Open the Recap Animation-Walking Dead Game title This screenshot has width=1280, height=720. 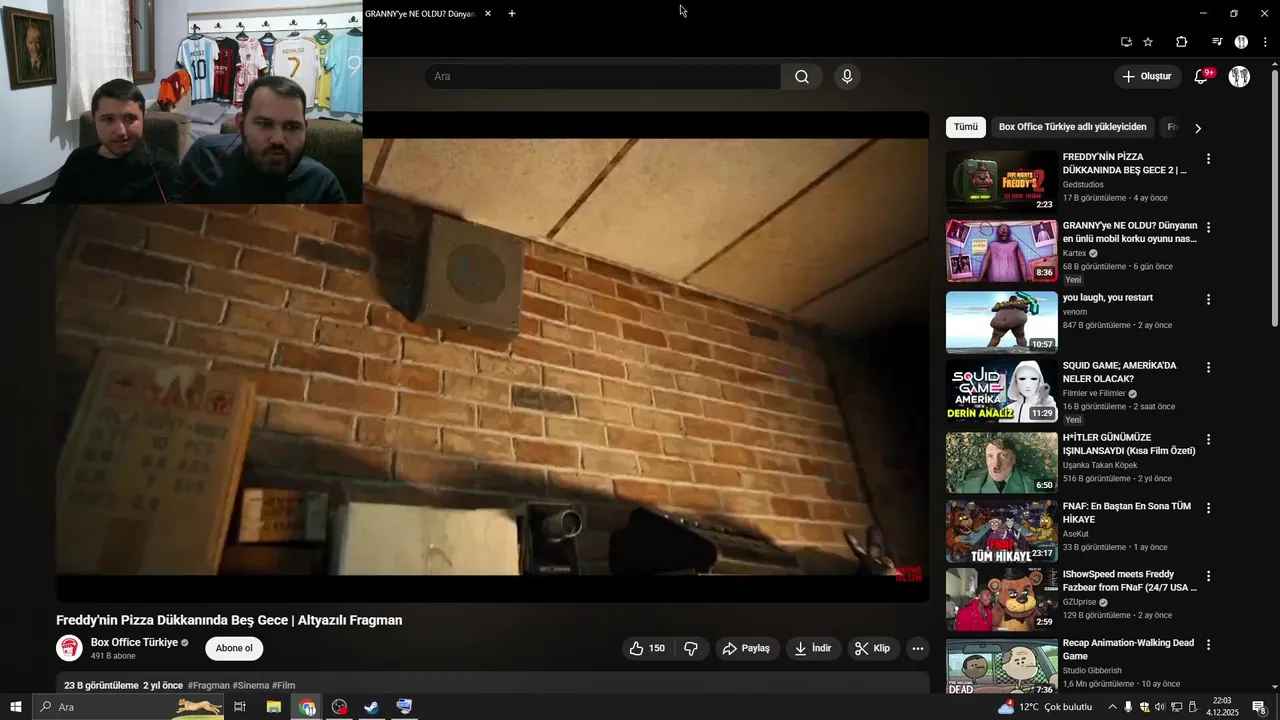click(x=1128, y=650)
